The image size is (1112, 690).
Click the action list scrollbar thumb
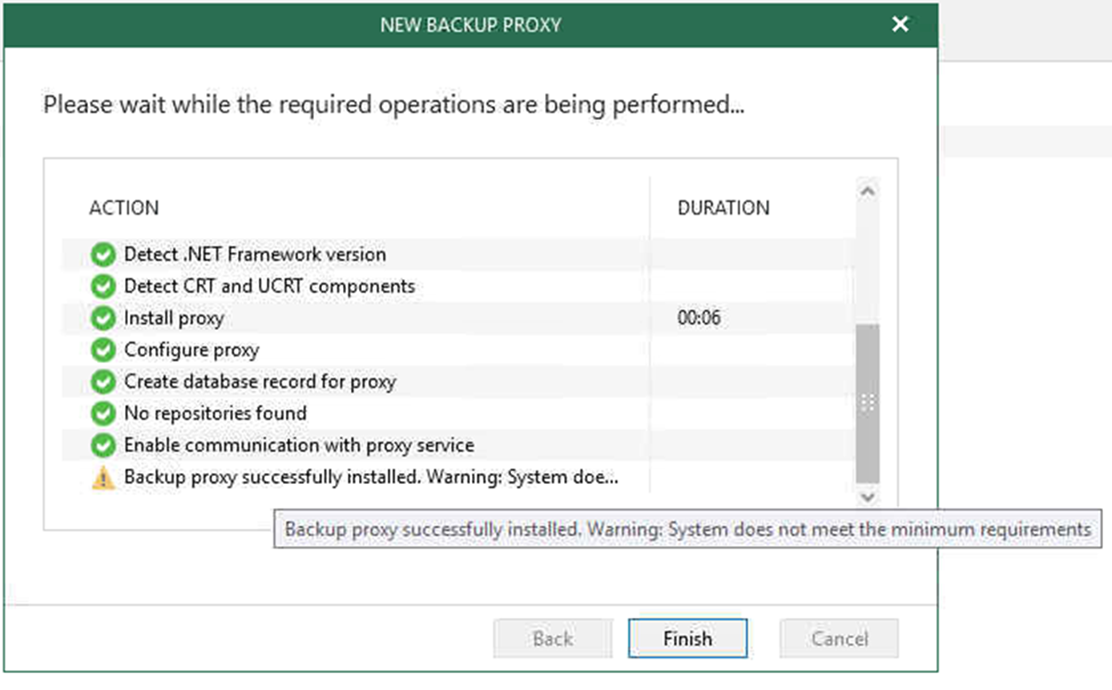[867, 403]
